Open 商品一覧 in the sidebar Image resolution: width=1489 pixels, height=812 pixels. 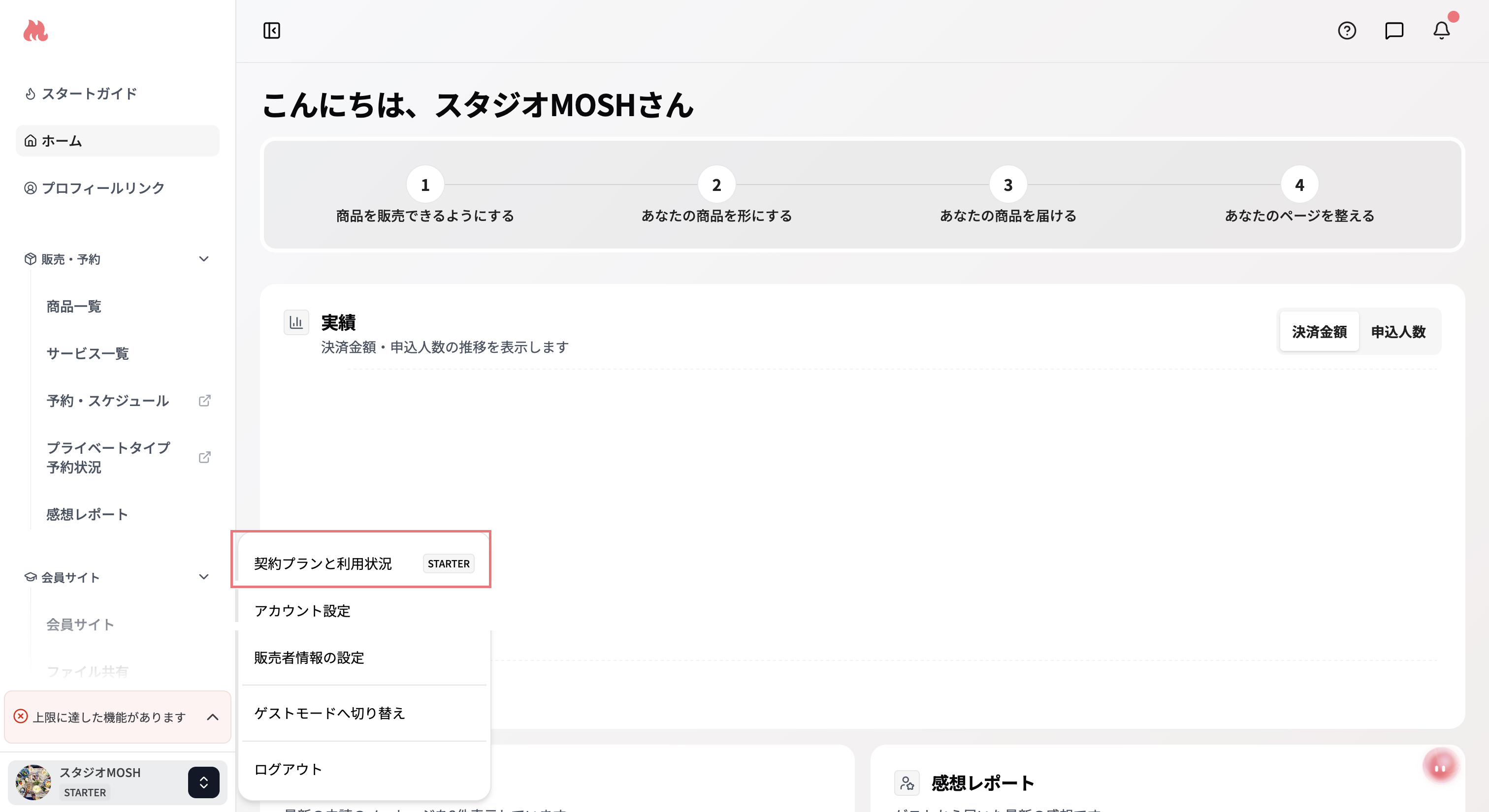[74, 307]
